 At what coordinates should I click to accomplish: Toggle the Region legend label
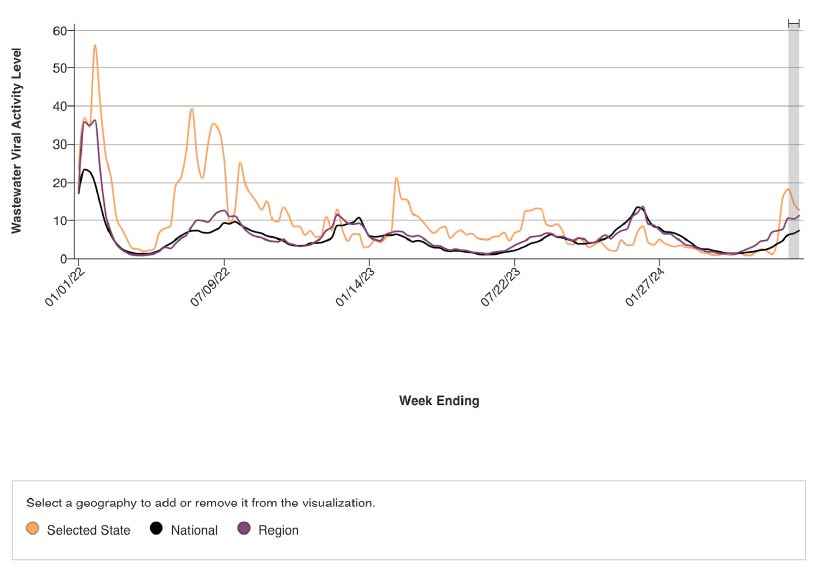(x=278, y=530)
